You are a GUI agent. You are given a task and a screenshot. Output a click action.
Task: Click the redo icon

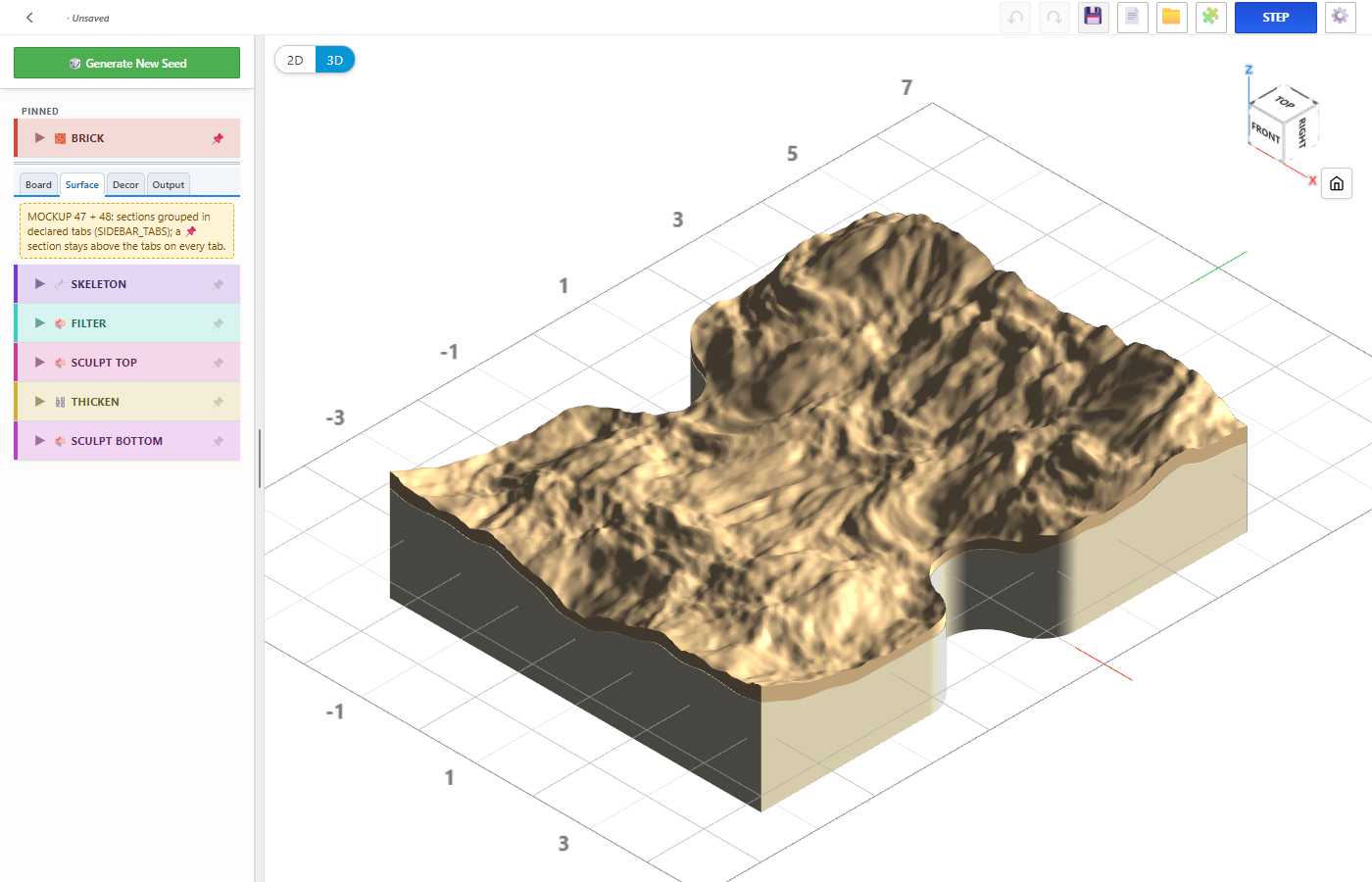click(1054, 18)
